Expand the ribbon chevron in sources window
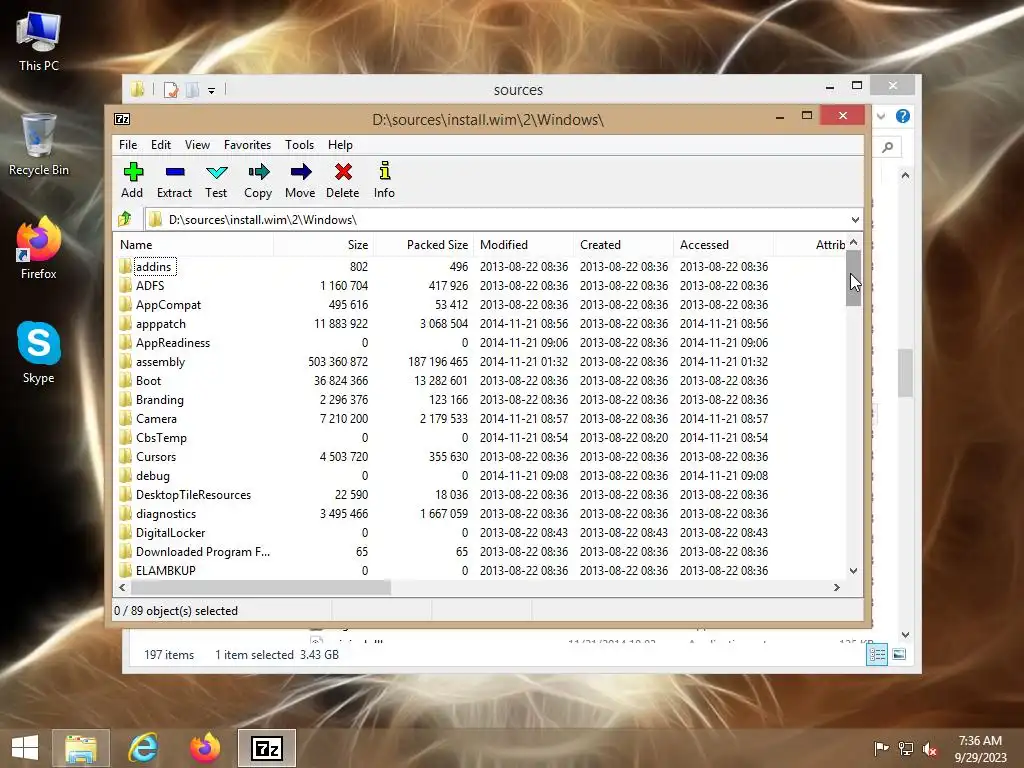The width and height of the screenshot is (1024, 768). pos(881,116)
